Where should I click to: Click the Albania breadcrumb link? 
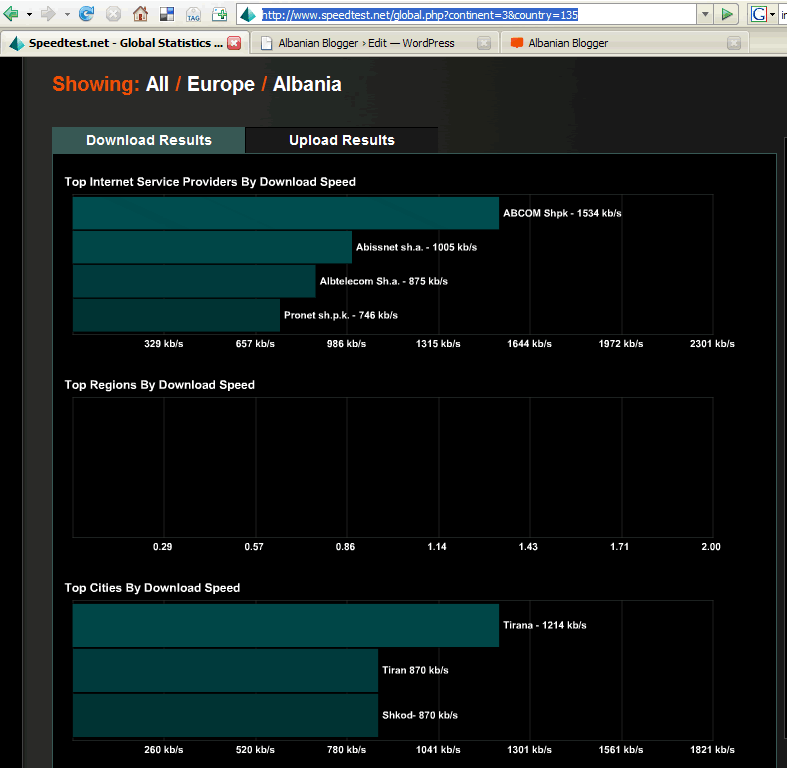point(307,84)
